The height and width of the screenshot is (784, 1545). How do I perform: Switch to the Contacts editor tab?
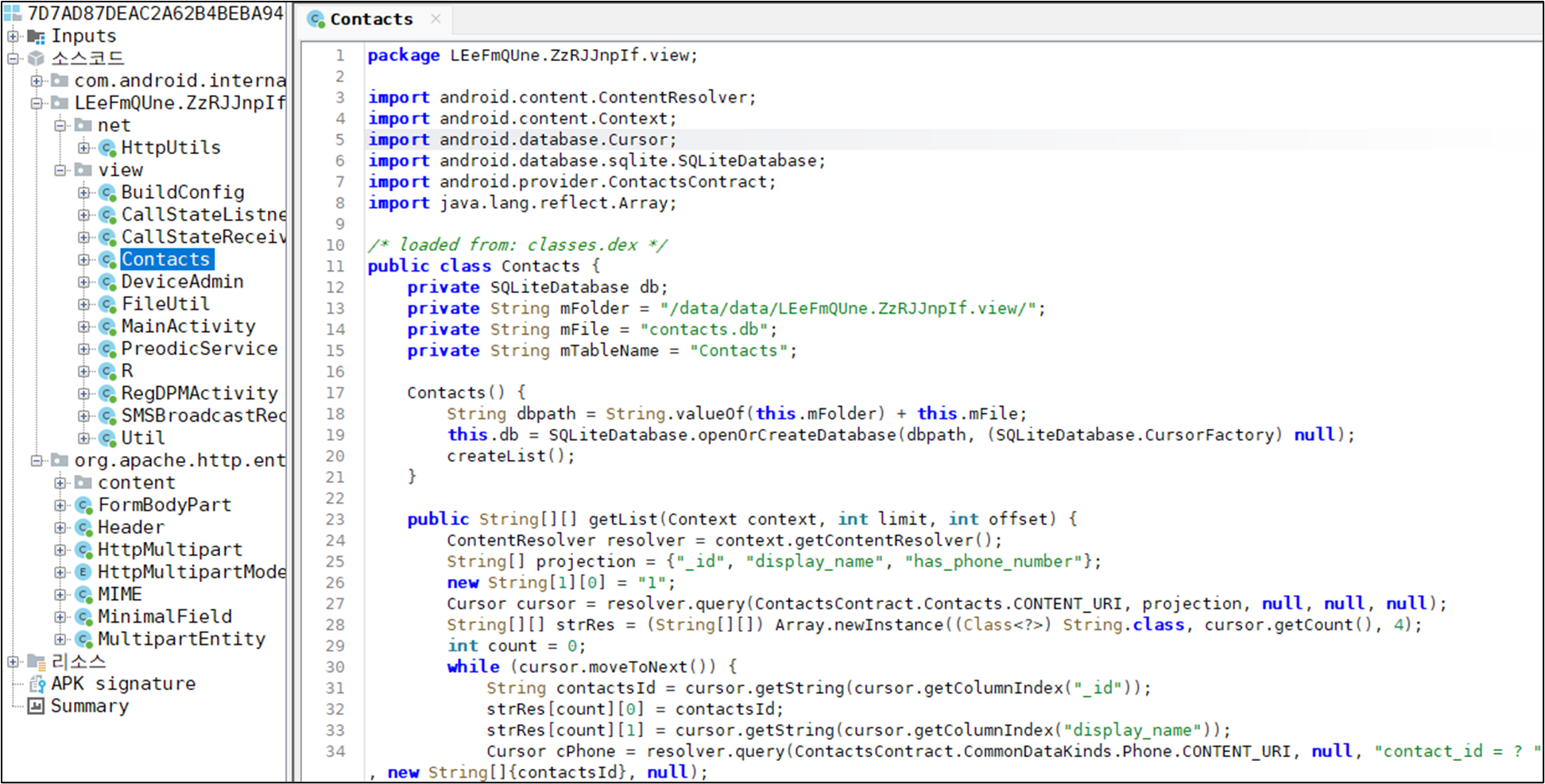370,19
